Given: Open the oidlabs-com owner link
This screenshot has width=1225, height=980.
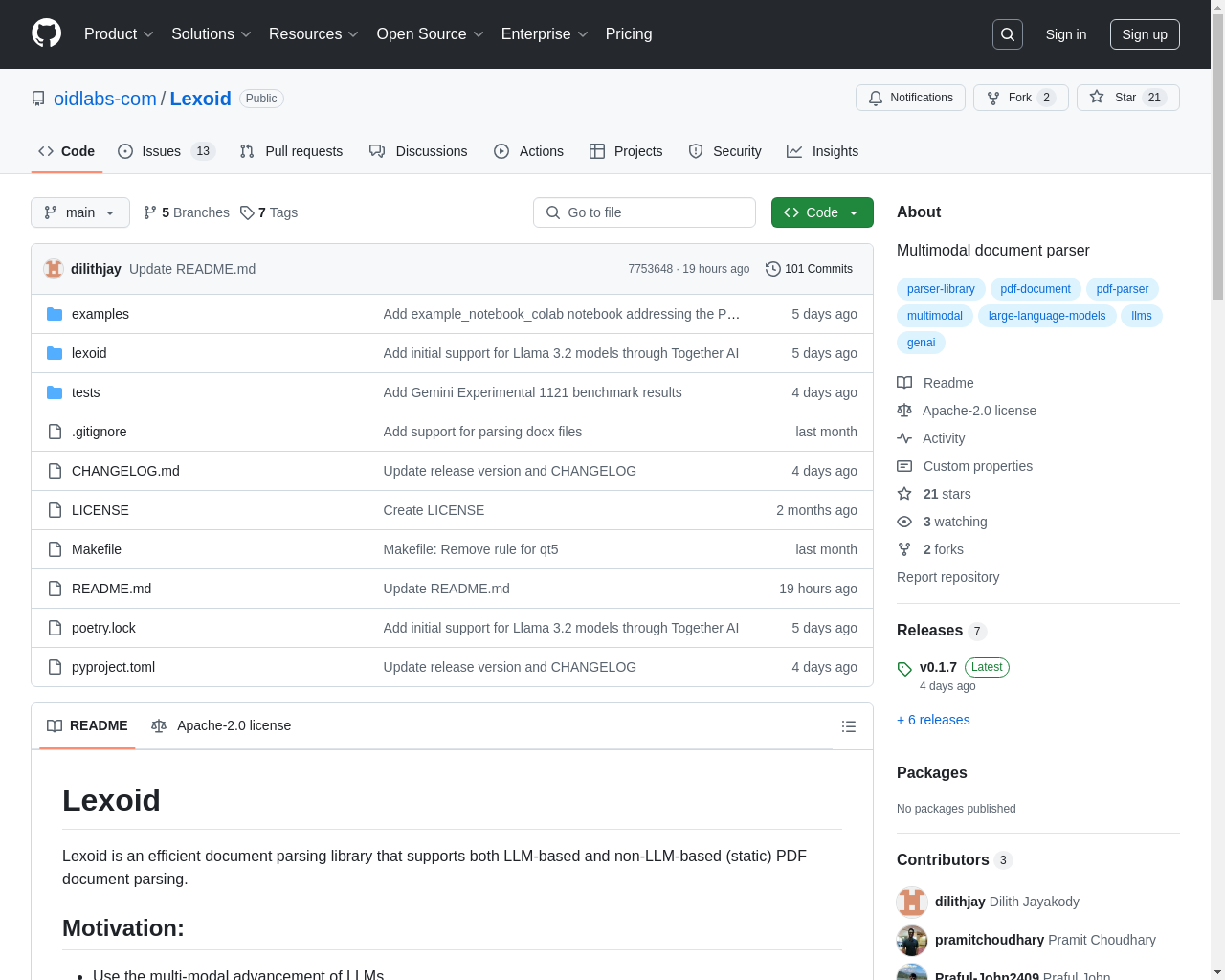Looking at the screenshot, I should point(105,99).
